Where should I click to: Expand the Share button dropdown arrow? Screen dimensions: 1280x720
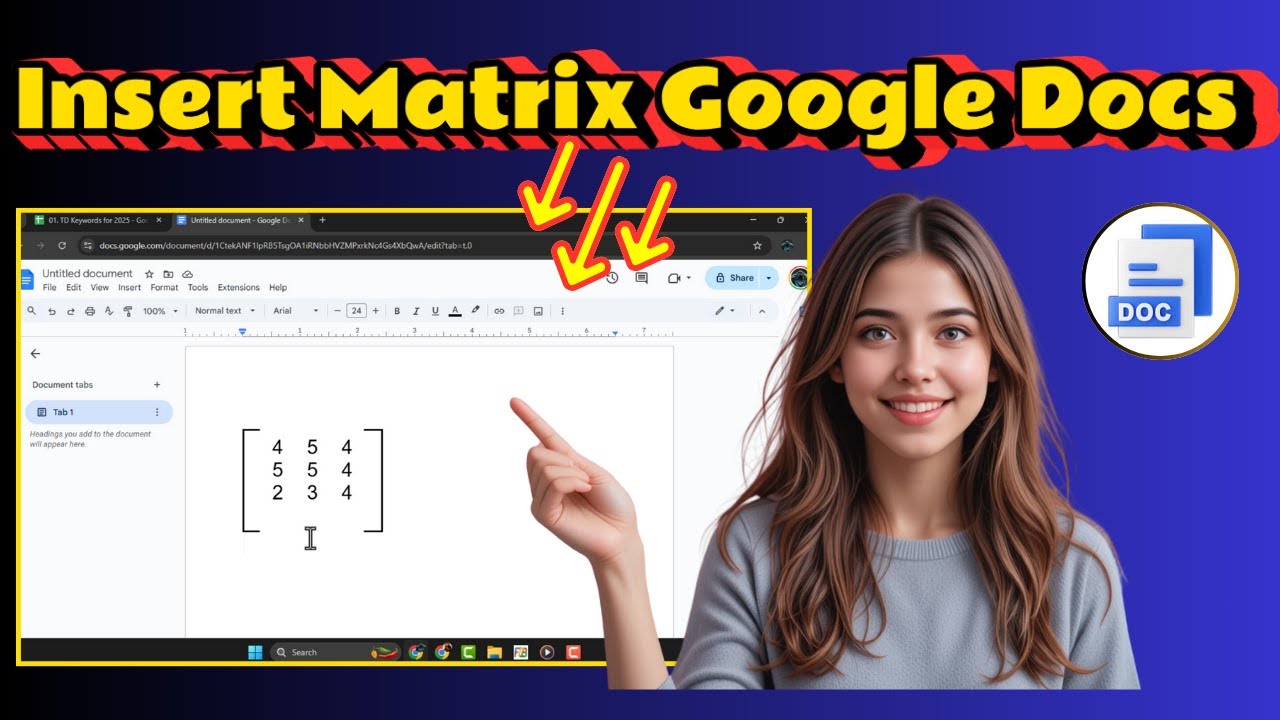(x=768, y=278)
